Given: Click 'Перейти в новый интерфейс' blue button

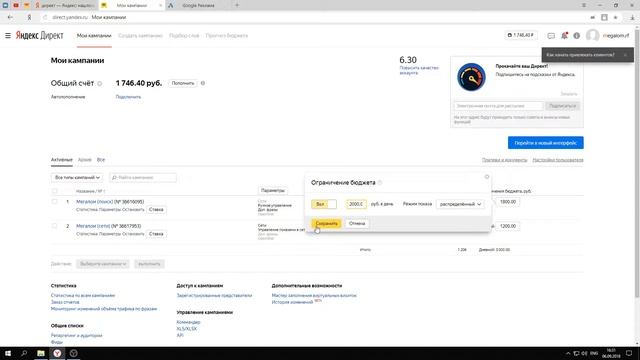Looking at the screenshot, I should point(546,143).
